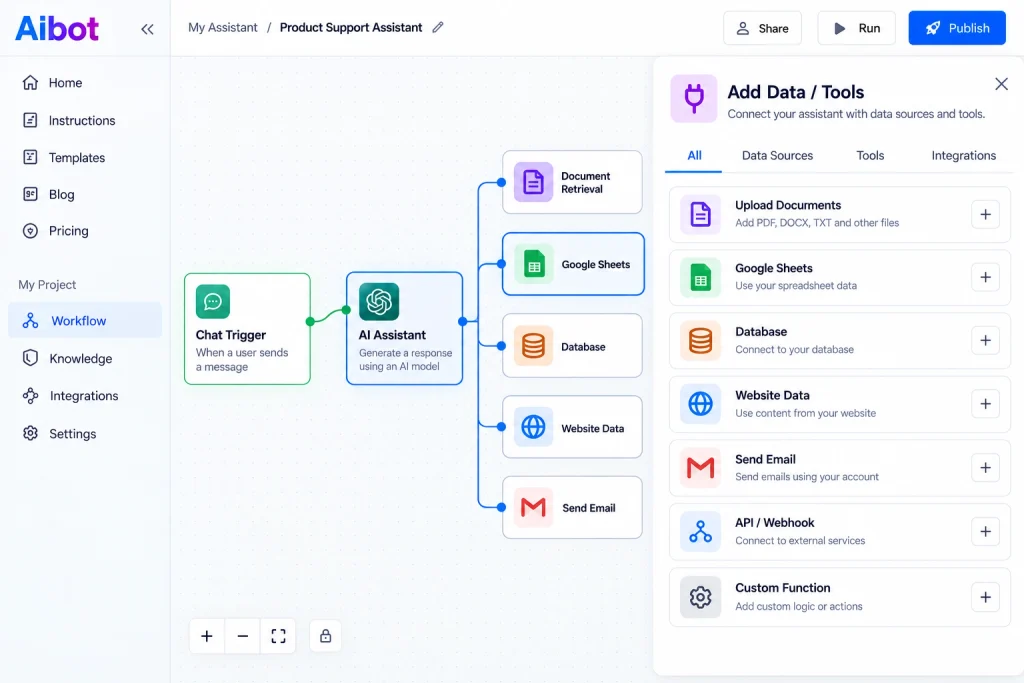The width and height of the screenshot is (1024, 683).
Task: Select the Database node on canvas
Action: click(x=572, y=345)
